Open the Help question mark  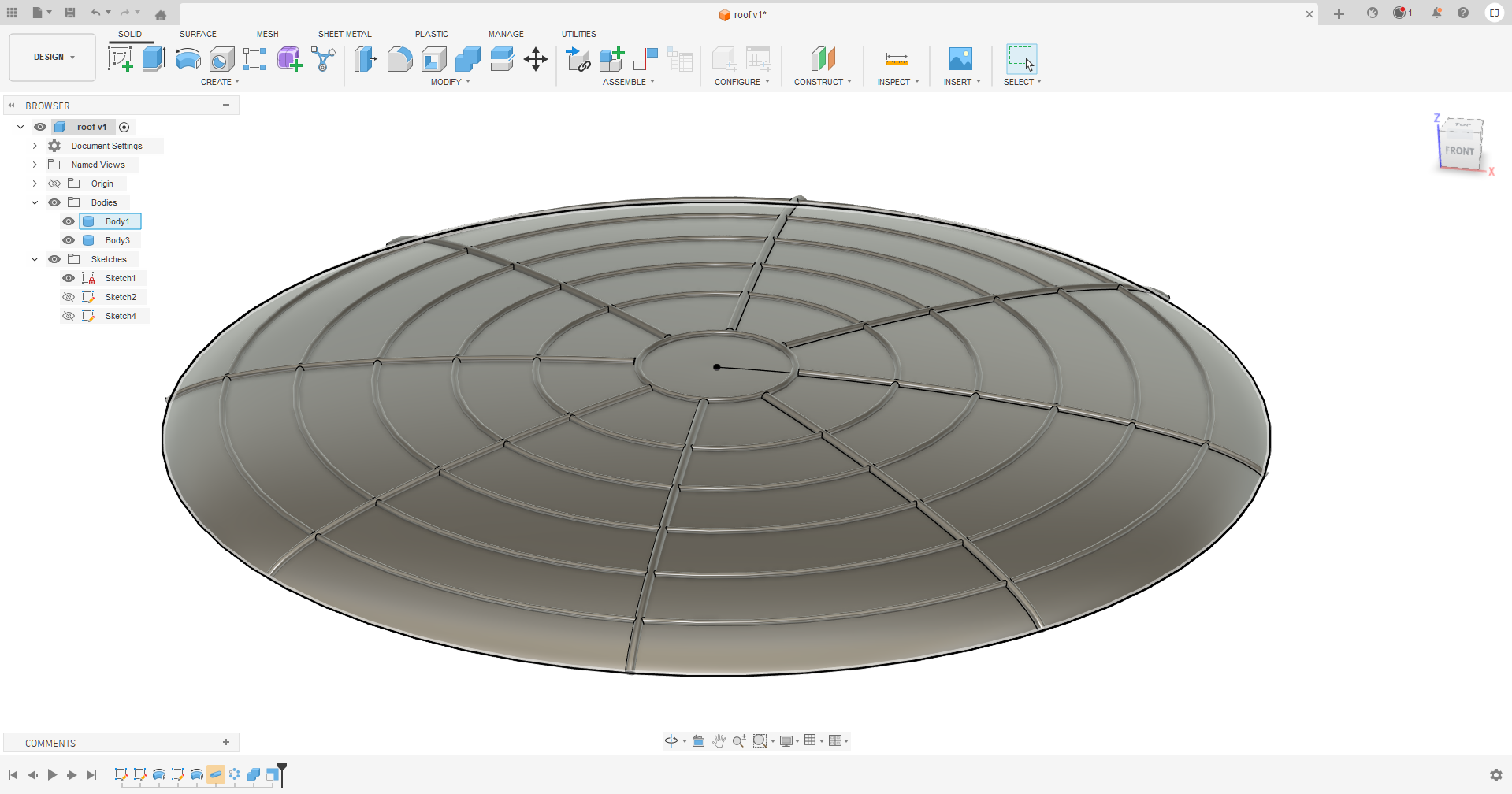pyautogui.click(x=1463, y=13)
